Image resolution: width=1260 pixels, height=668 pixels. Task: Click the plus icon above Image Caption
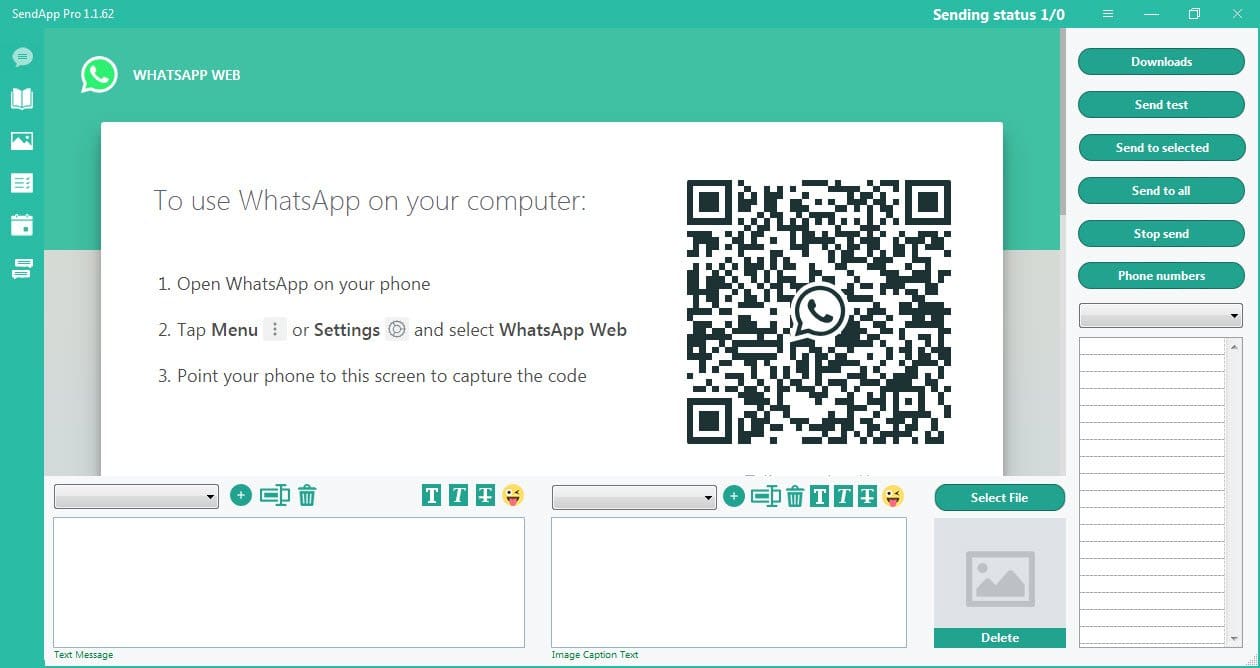(734, 496)
